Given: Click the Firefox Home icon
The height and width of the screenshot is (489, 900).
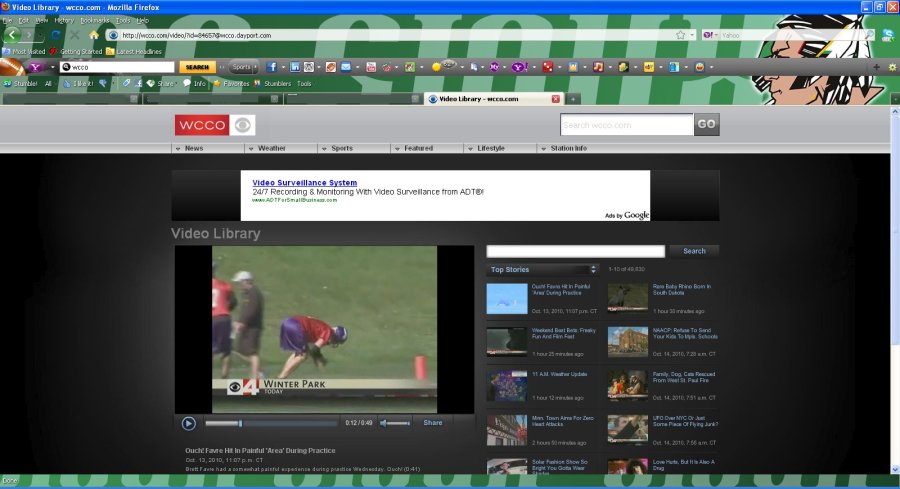Looking at the screenshot, I should [x=94, y=35].
